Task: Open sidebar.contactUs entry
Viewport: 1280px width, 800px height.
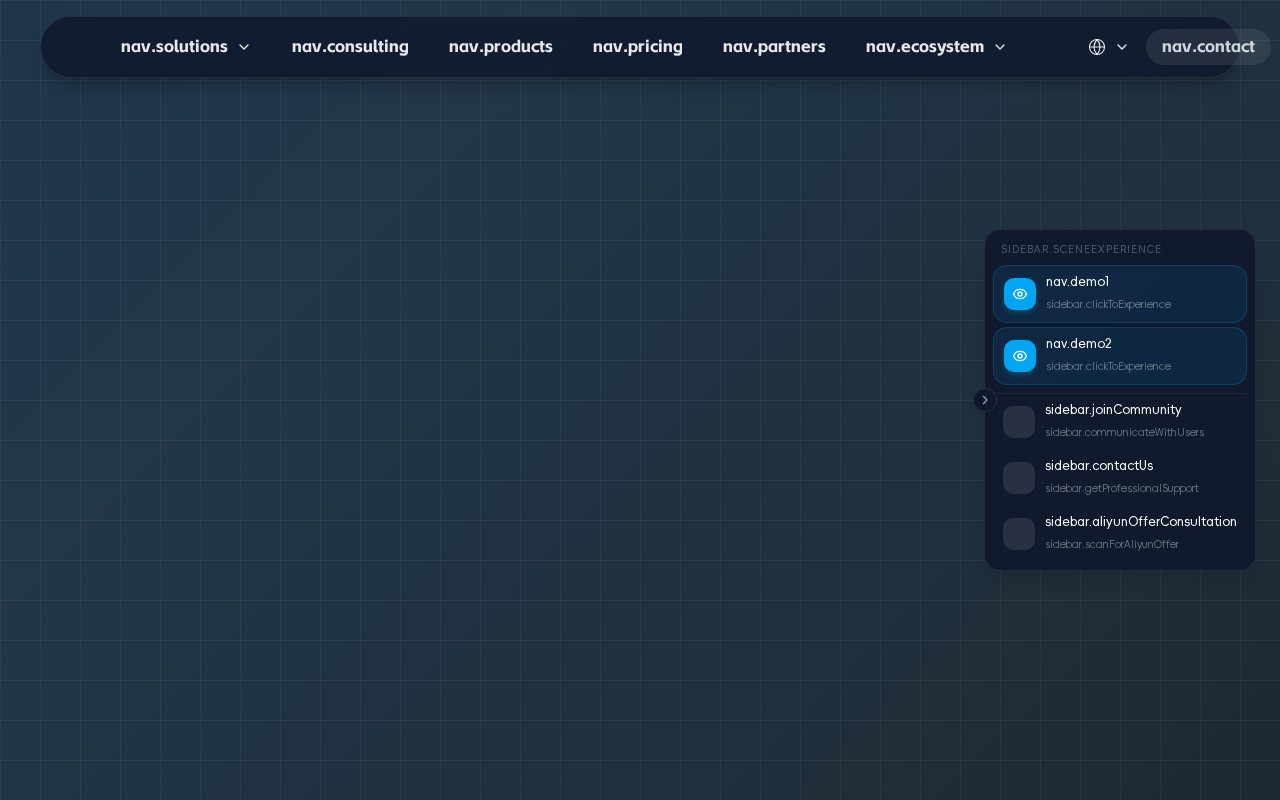Action: coord(1120,478)
